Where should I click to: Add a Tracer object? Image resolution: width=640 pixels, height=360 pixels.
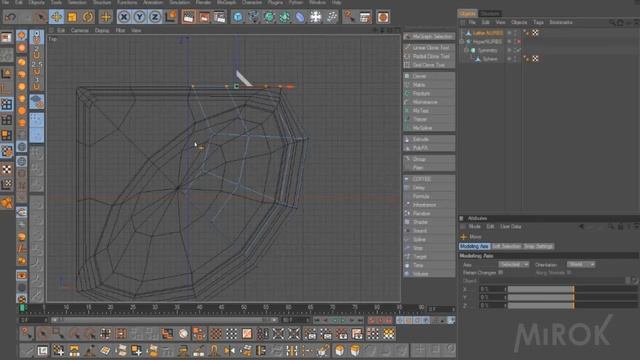point(429,119)
